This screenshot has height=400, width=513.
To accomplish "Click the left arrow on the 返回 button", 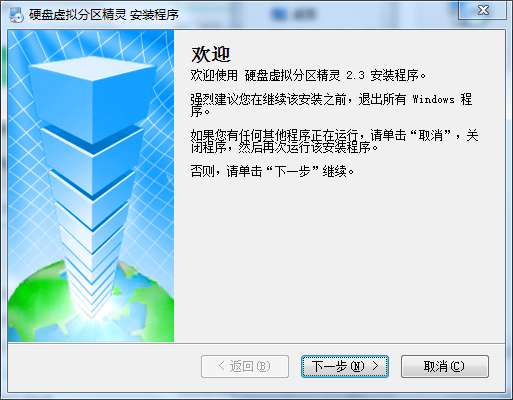I will click(x=221, y=366).
